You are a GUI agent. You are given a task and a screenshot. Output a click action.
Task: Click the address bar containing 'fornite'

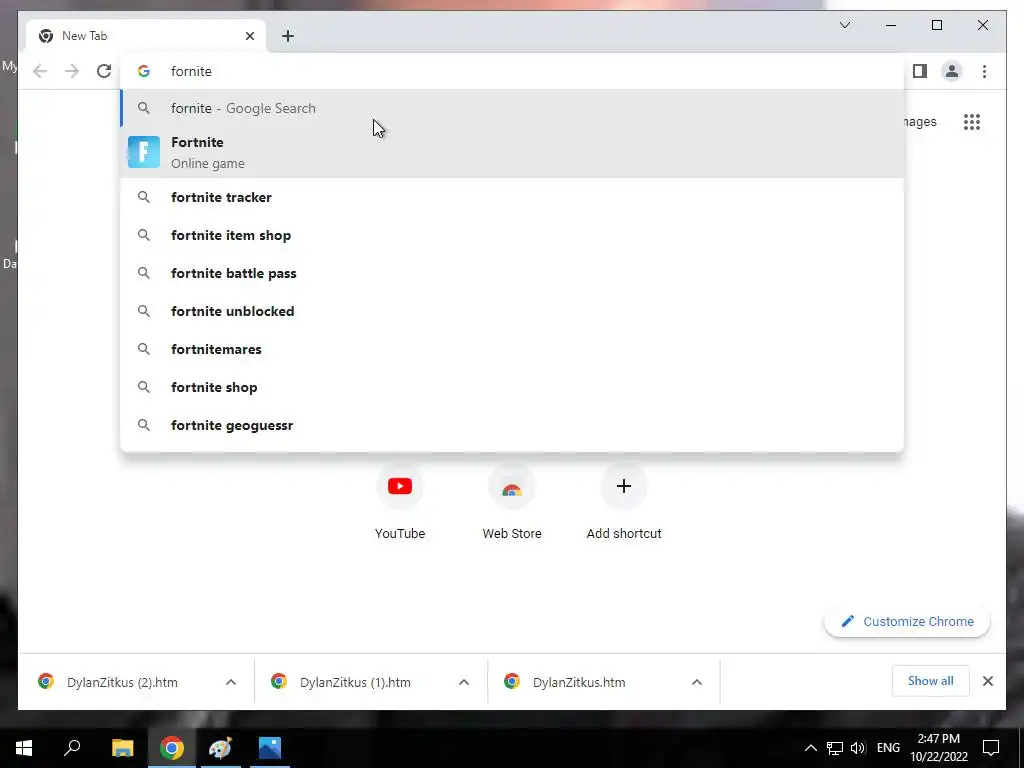click(513, 71)
